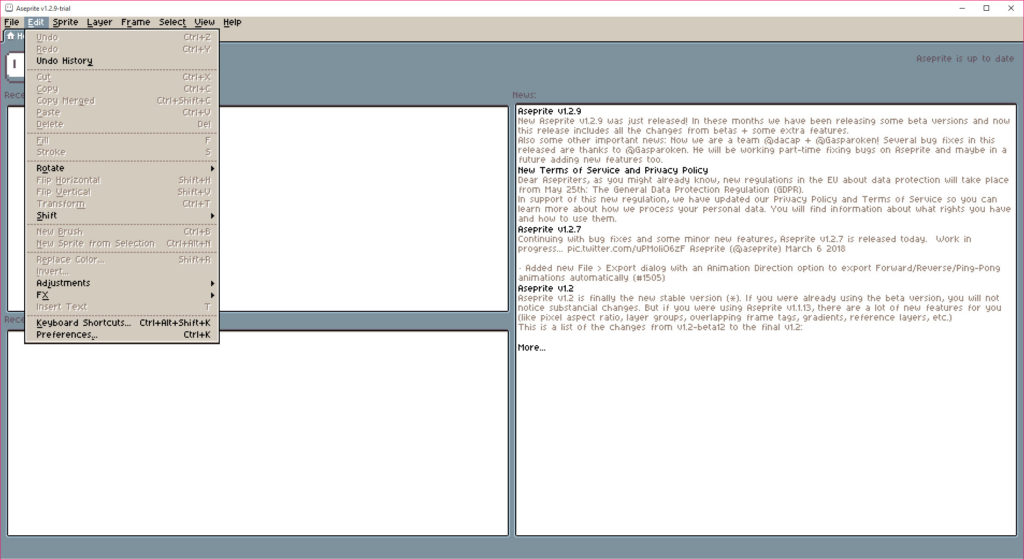The width and height of the screenshot is (1024, 560).
Task: Switch to the Layer menu
Action: tap(99, 22)
